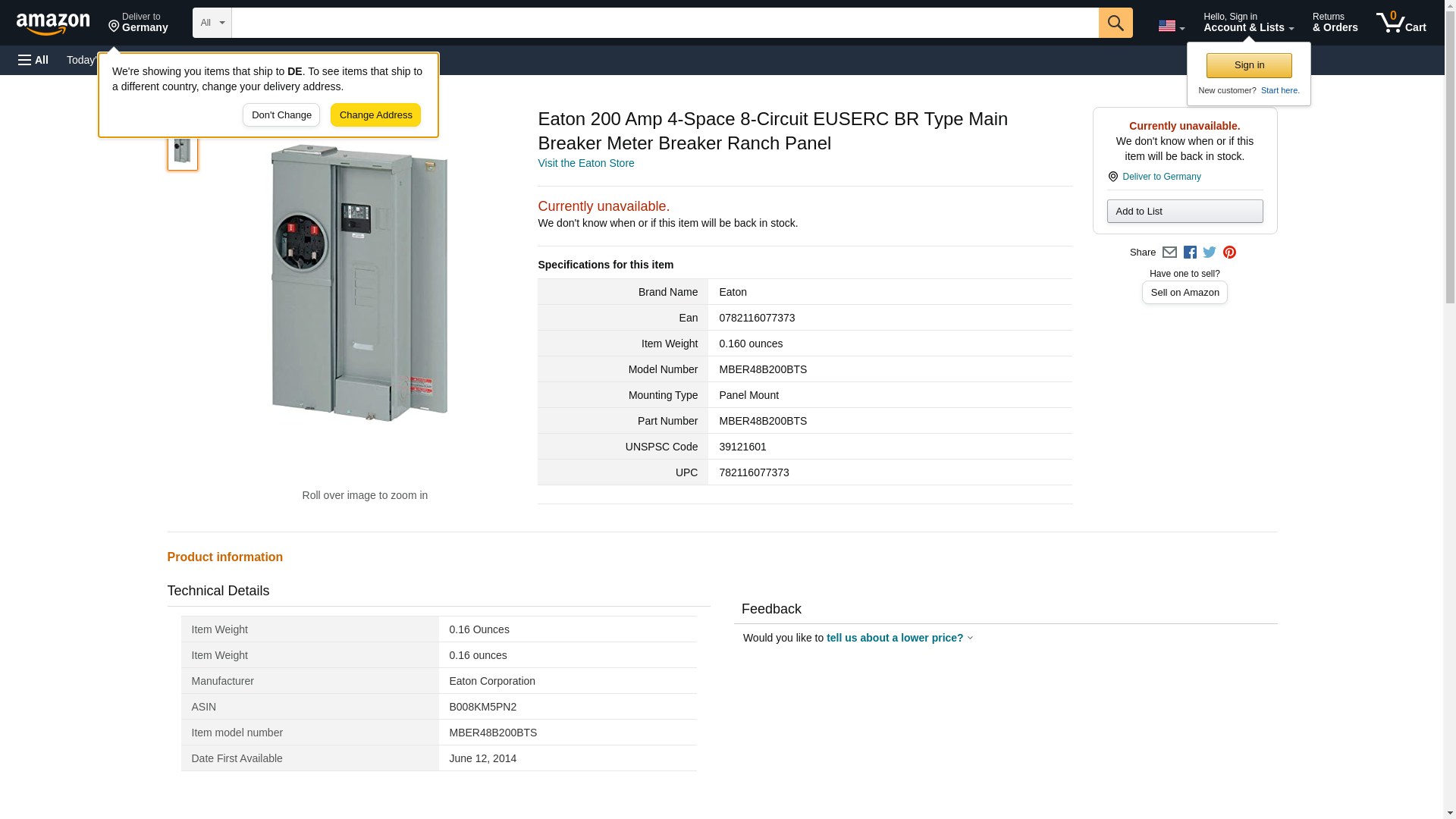Open the All hamburger menu
Image resolution: width=1456 pixels, height=819 pixels.
[33, 60]
